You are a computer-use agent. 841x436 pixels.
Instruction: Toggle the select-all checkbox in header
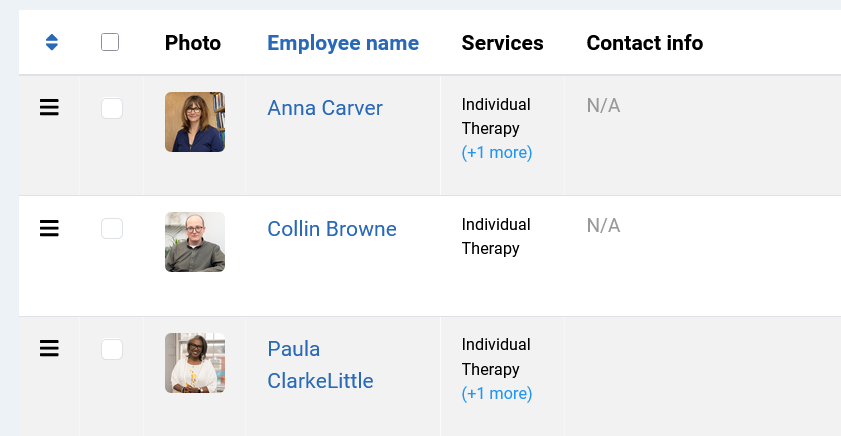coord(110,42)
